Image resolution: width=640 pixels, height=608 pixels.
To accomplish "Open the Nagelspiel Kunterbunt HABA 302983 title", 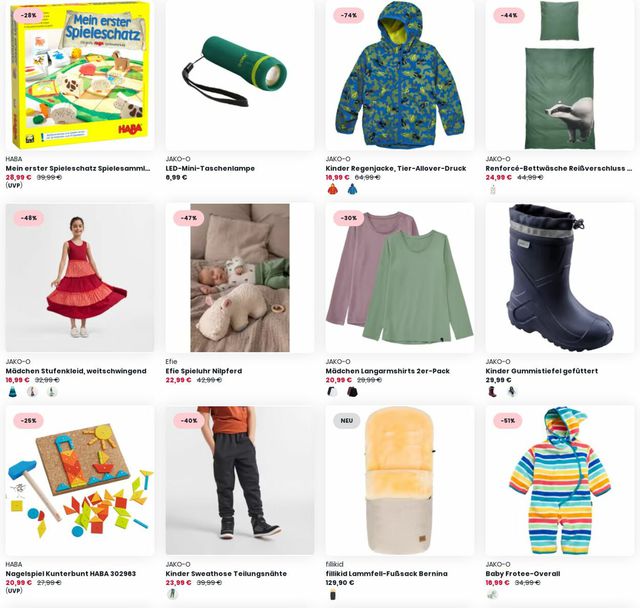I will point(71,573).
